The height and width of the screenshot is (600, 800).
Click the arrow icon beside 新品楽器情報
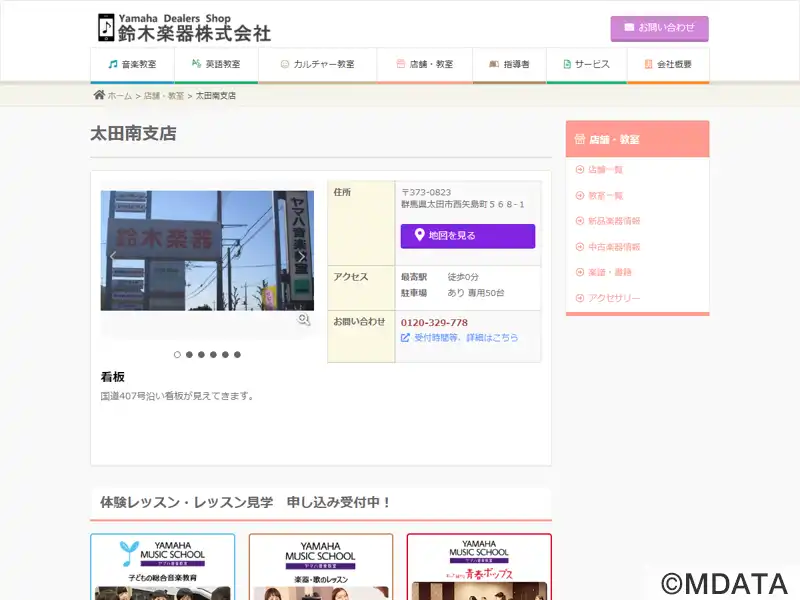[580, 221]
